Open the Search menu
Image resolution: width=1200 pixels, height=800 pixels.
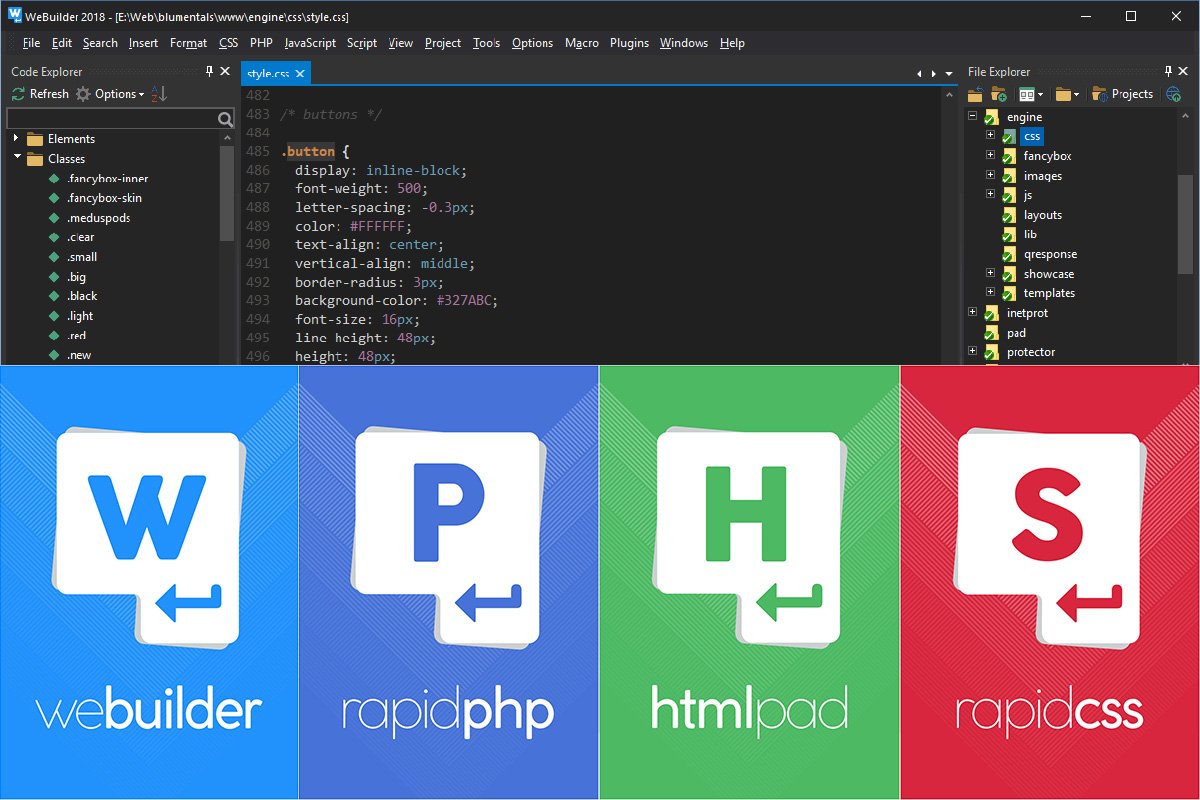pyautogui.click(x=100, y=43)
